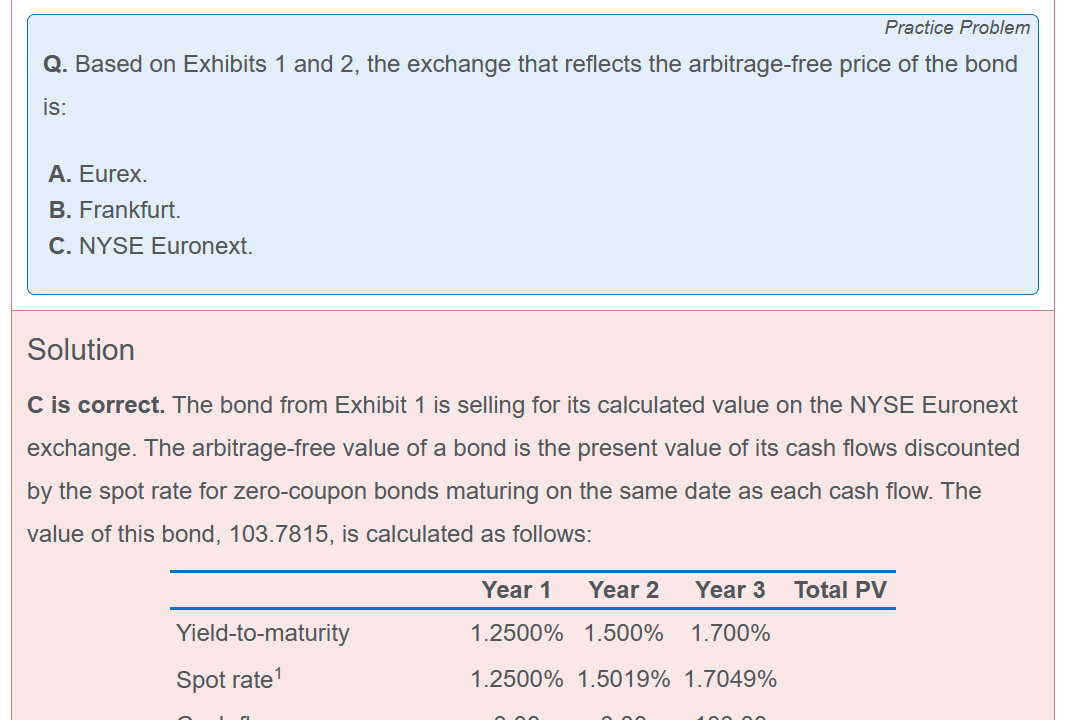Click the Year 3 column header
This screenshot has width=1070, height=720.
pyautogui.click(x=730, y=590)
